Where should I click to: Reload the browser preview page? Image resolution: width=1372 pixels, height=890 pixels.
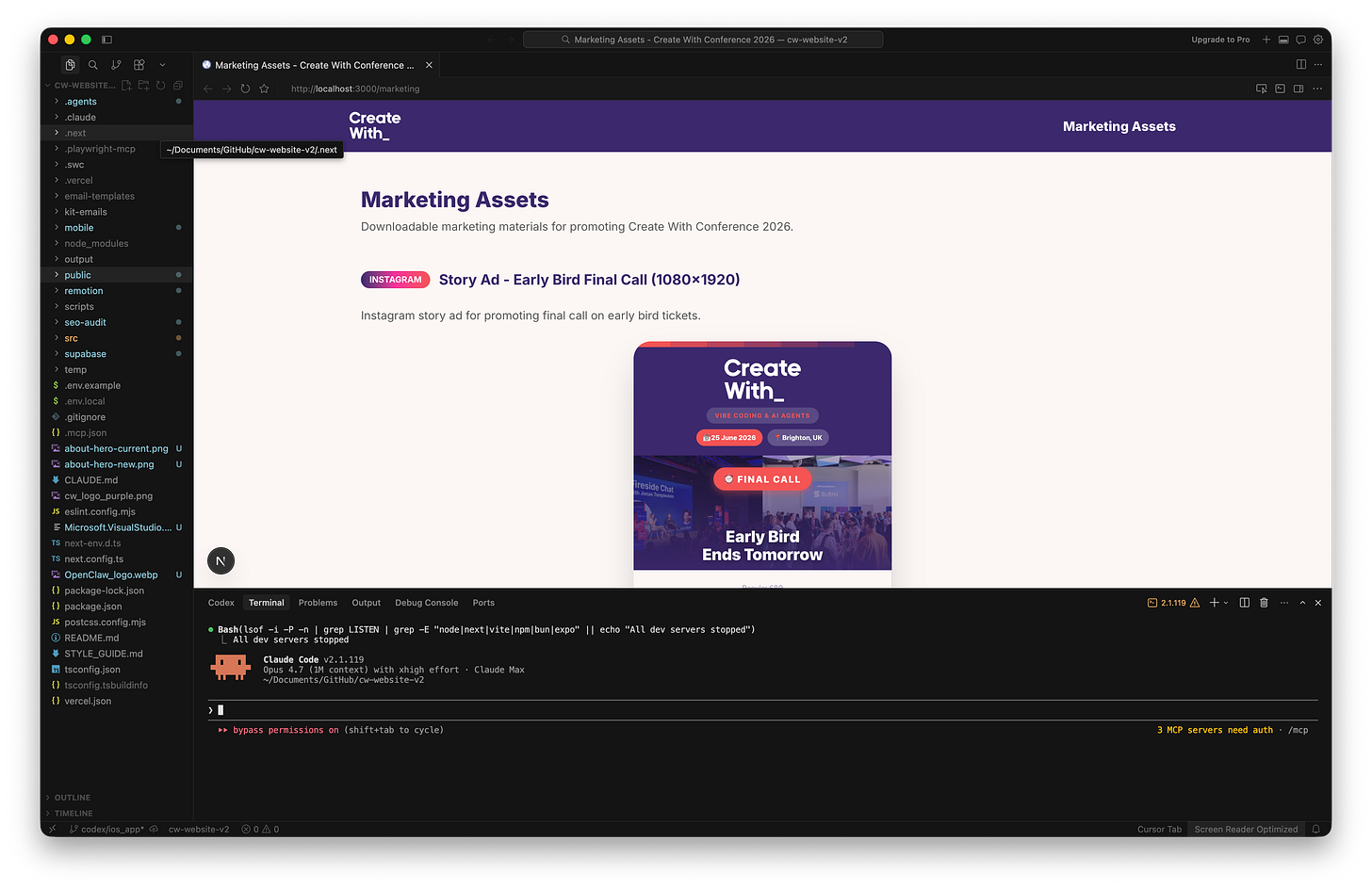pyautogui.click(x=245, y=89)
